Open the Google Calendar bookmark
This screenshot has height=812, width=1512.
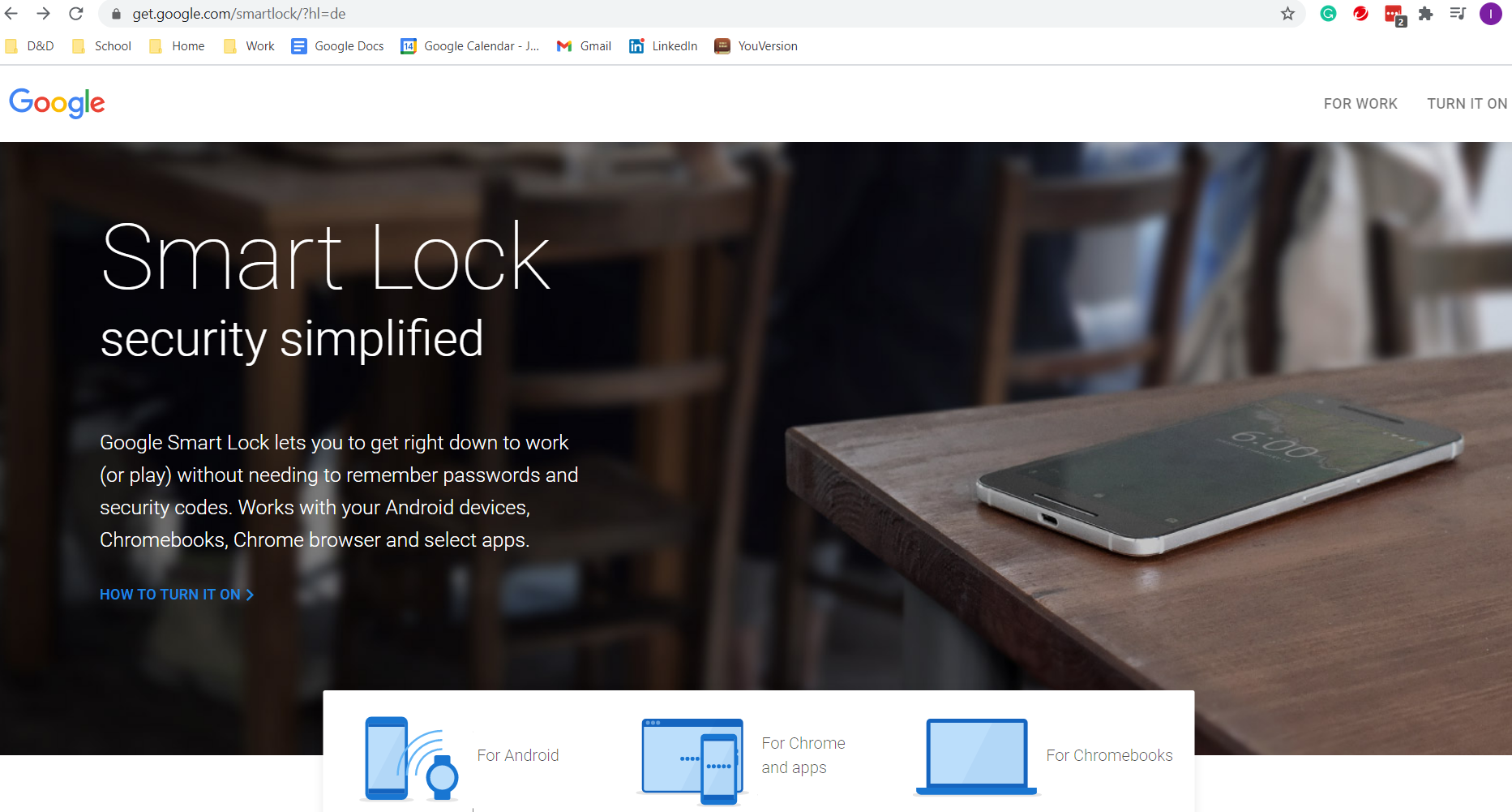470,46
